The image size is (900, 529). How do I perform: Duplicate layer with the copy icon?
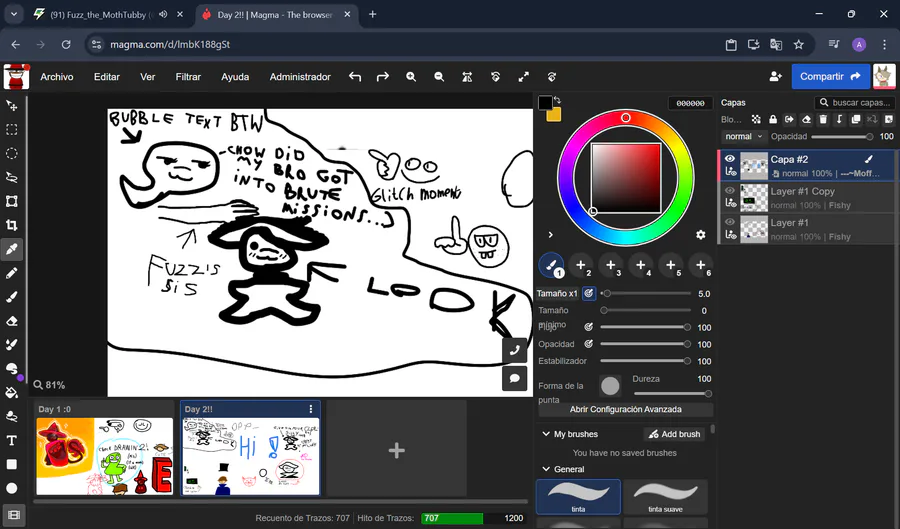(856, 119)
